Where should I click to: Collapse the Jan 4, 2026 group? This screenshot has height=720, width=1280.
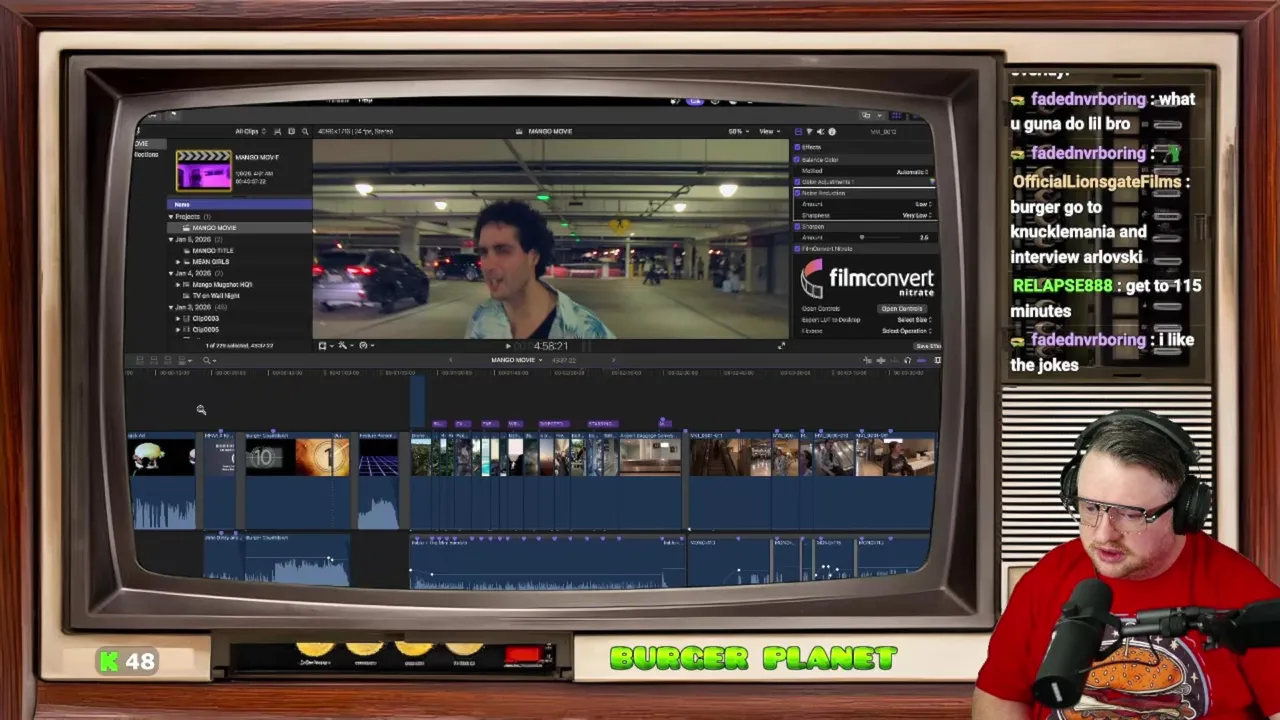pyautogui.click(x=171, y=273)
